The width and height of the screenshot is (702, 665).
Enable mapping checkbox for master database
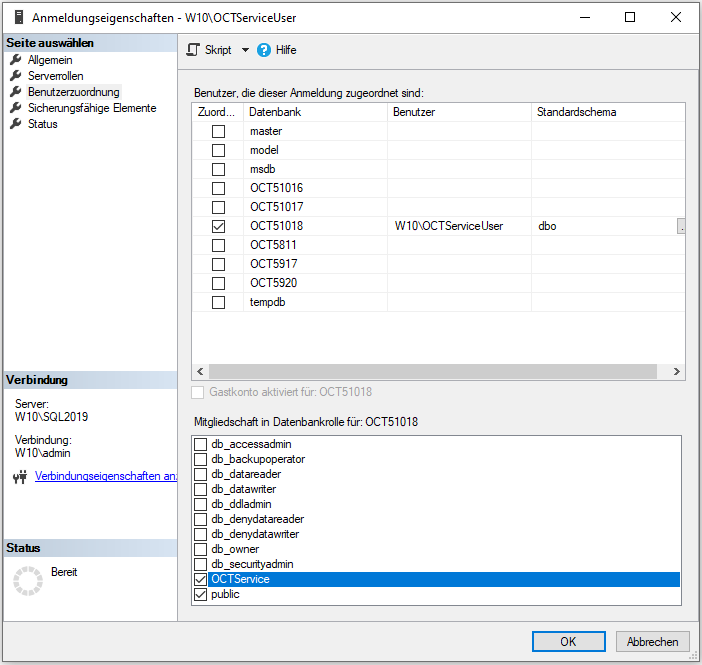(x=218, y=132)
